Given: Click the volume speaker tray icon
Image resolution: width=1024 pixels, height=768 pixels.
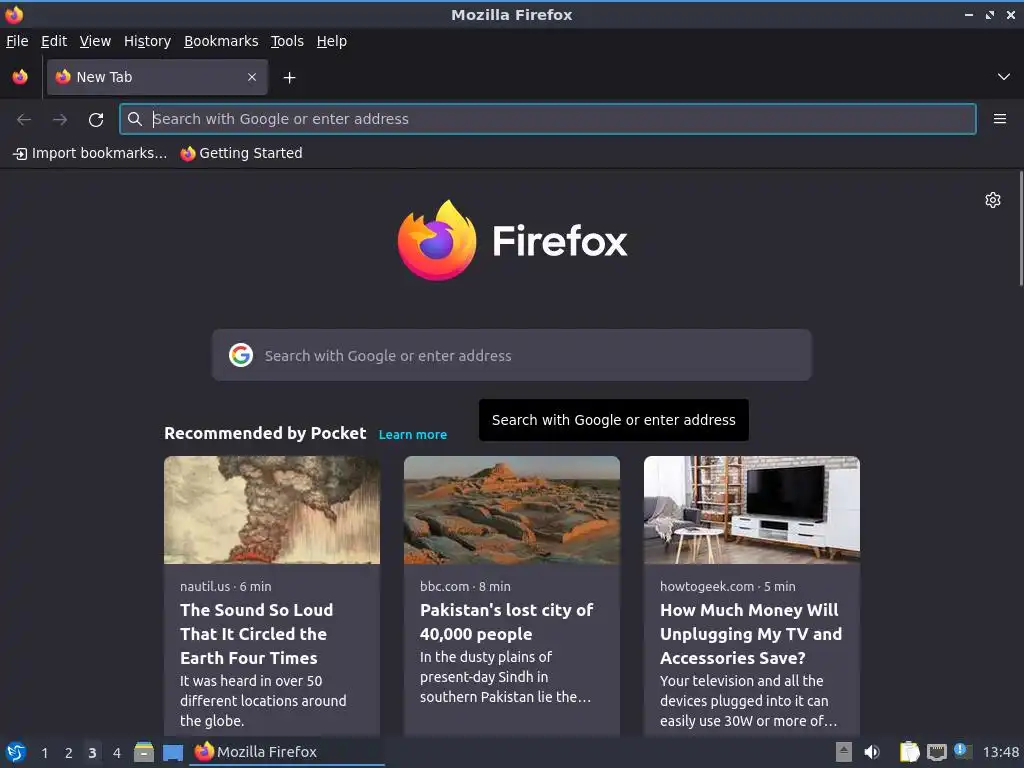Looking at the screenshot, I should (x=872, y=752).
